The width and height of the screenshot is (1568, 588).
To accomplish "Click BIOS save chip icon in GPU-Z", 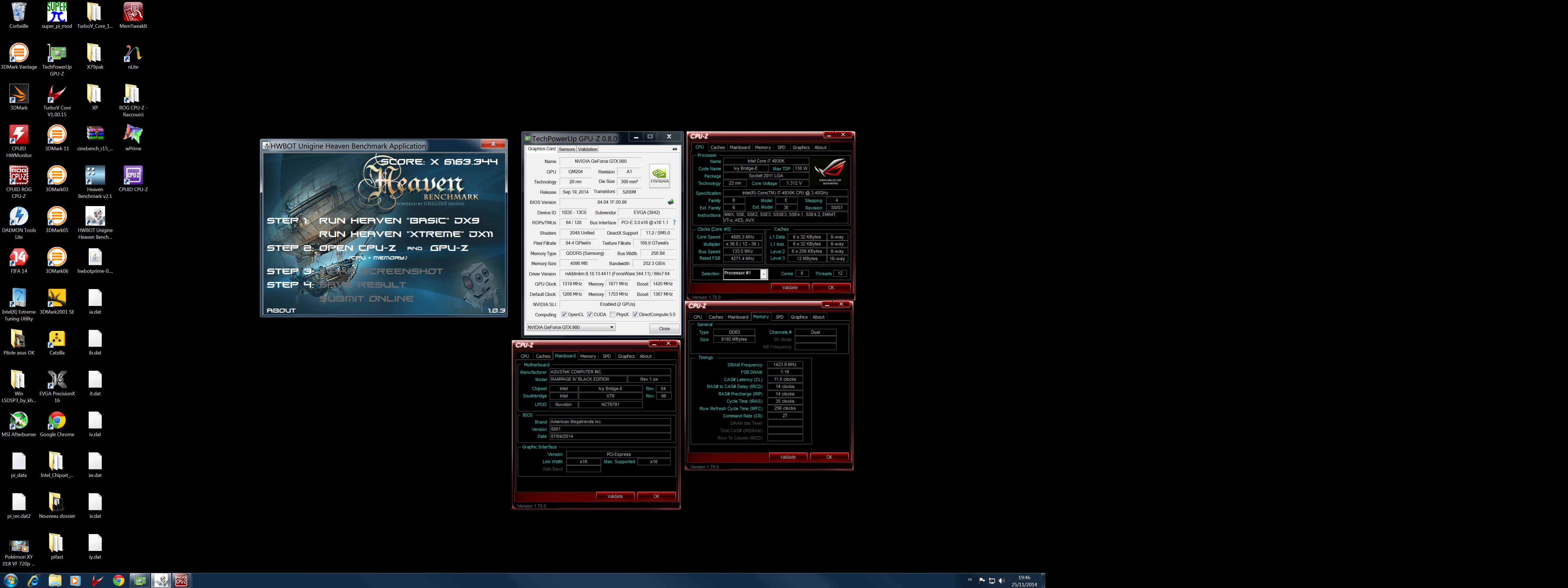I will (671, 201).
